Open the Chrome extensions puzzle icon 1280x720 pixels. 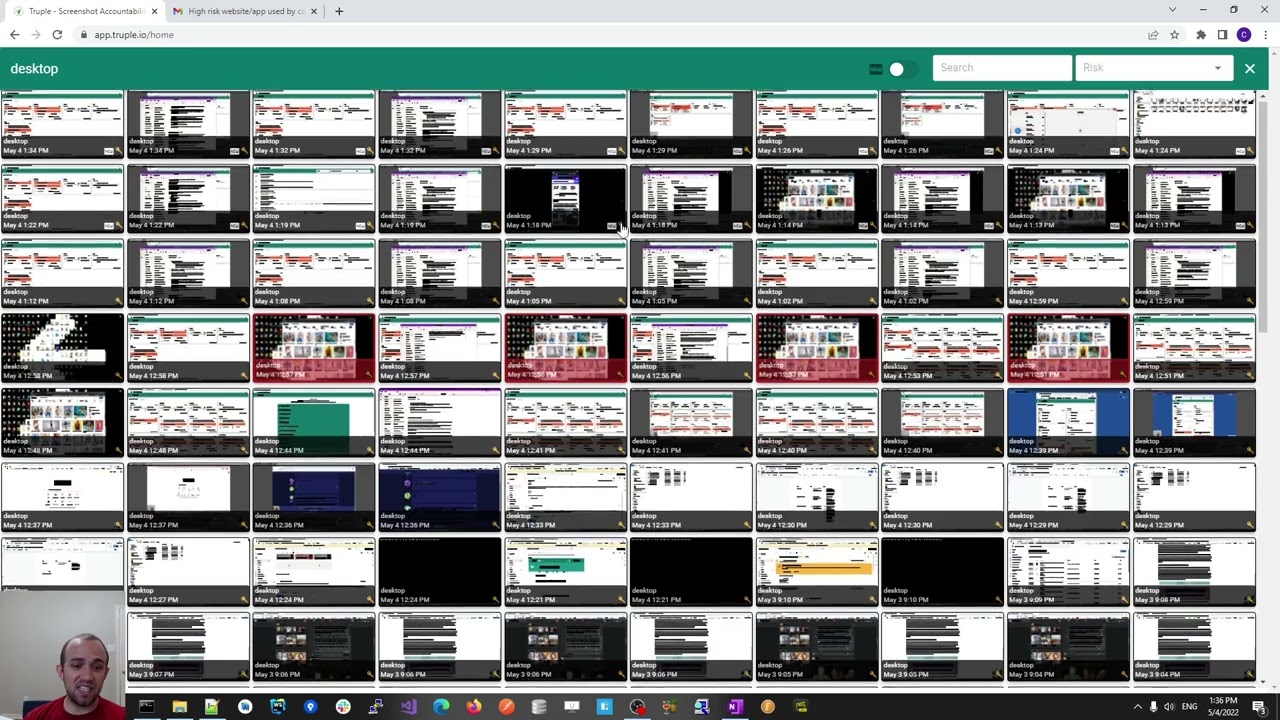[x=1201, y=35]
